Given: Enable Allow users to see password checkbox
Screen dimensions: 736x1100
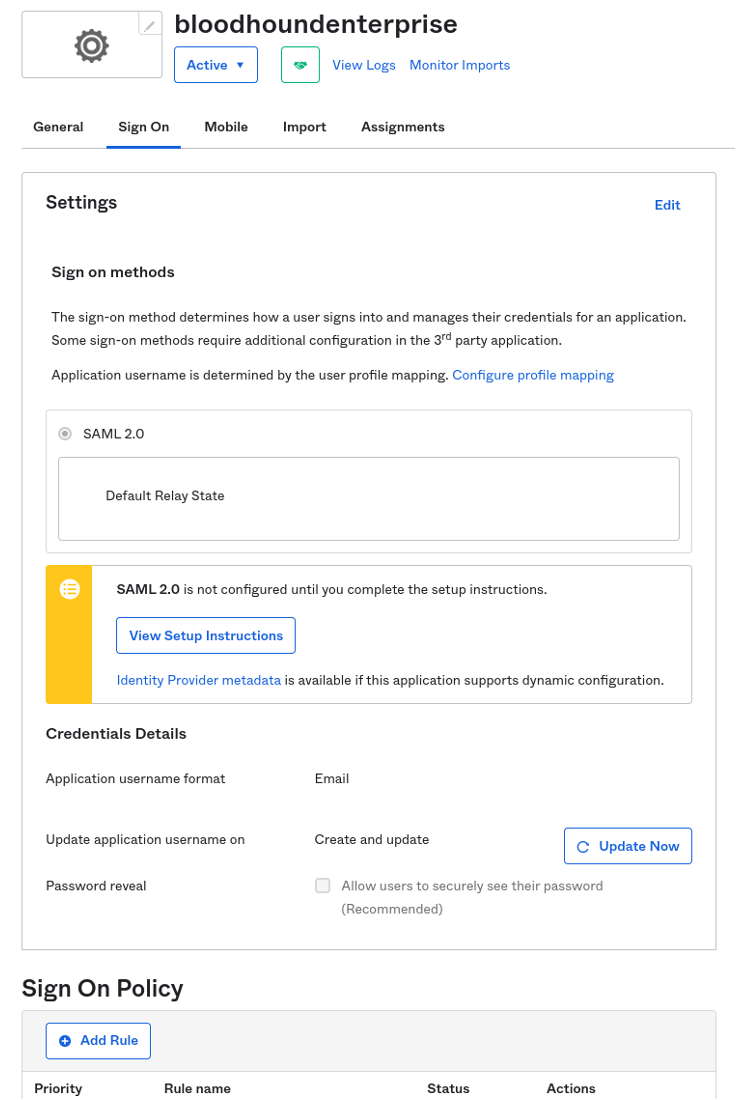Looking at the screenshot, I should 323,885.
